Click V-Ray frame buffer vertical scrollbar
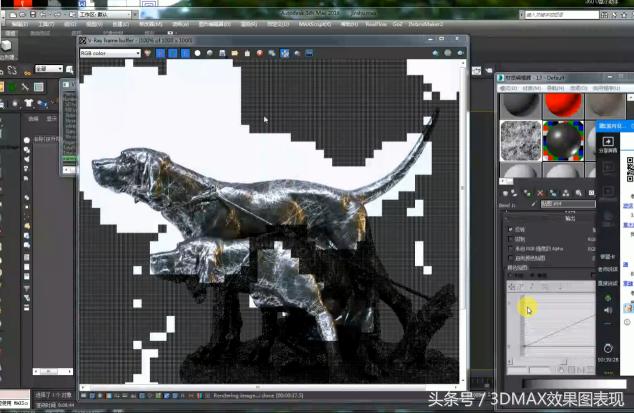Screen dimensions: 634x413 [463, 221]
